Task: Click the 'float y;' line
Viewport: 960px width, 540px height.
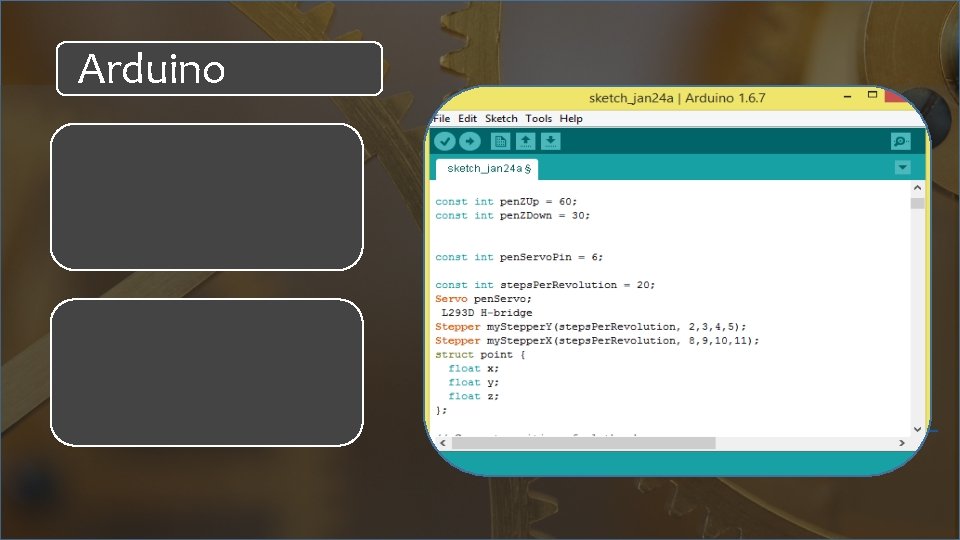Action: pos(473,383)
